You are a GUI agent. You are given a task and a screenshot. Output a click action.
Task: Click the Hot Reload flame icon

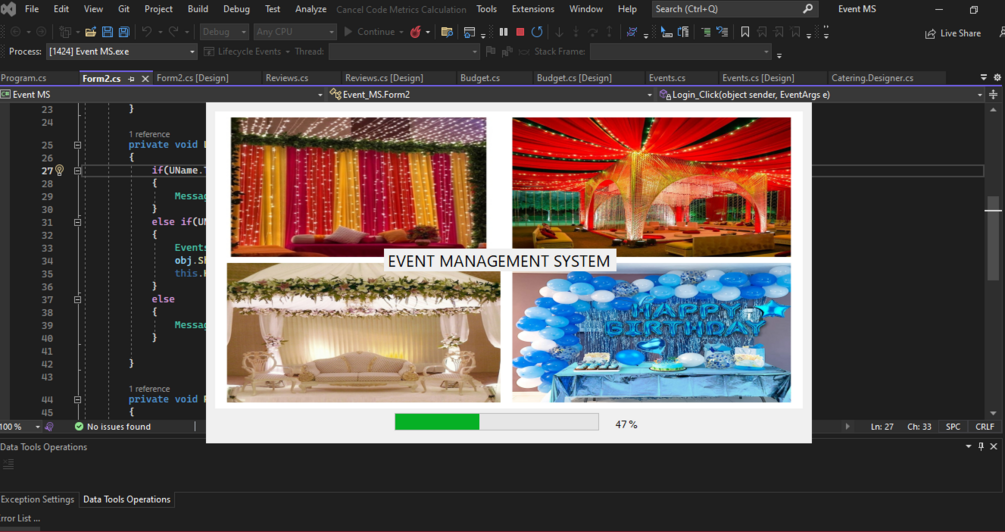[x=415, y=32]
